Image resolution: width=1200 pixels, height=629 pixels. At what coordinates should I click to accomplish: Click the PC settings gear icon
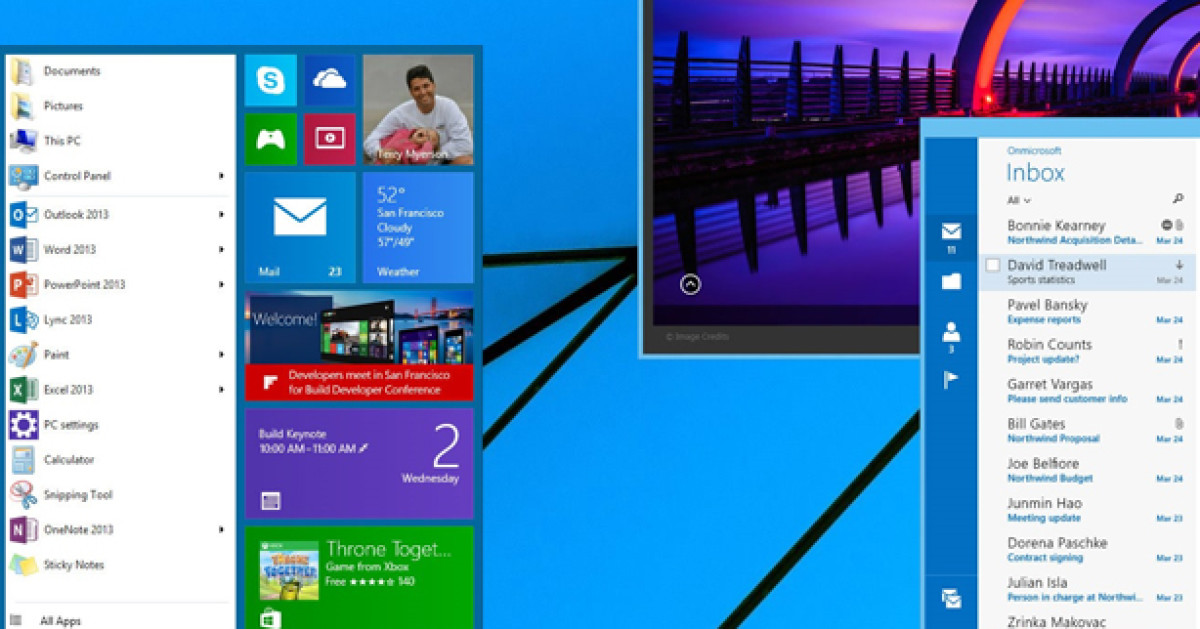point(23,425)
